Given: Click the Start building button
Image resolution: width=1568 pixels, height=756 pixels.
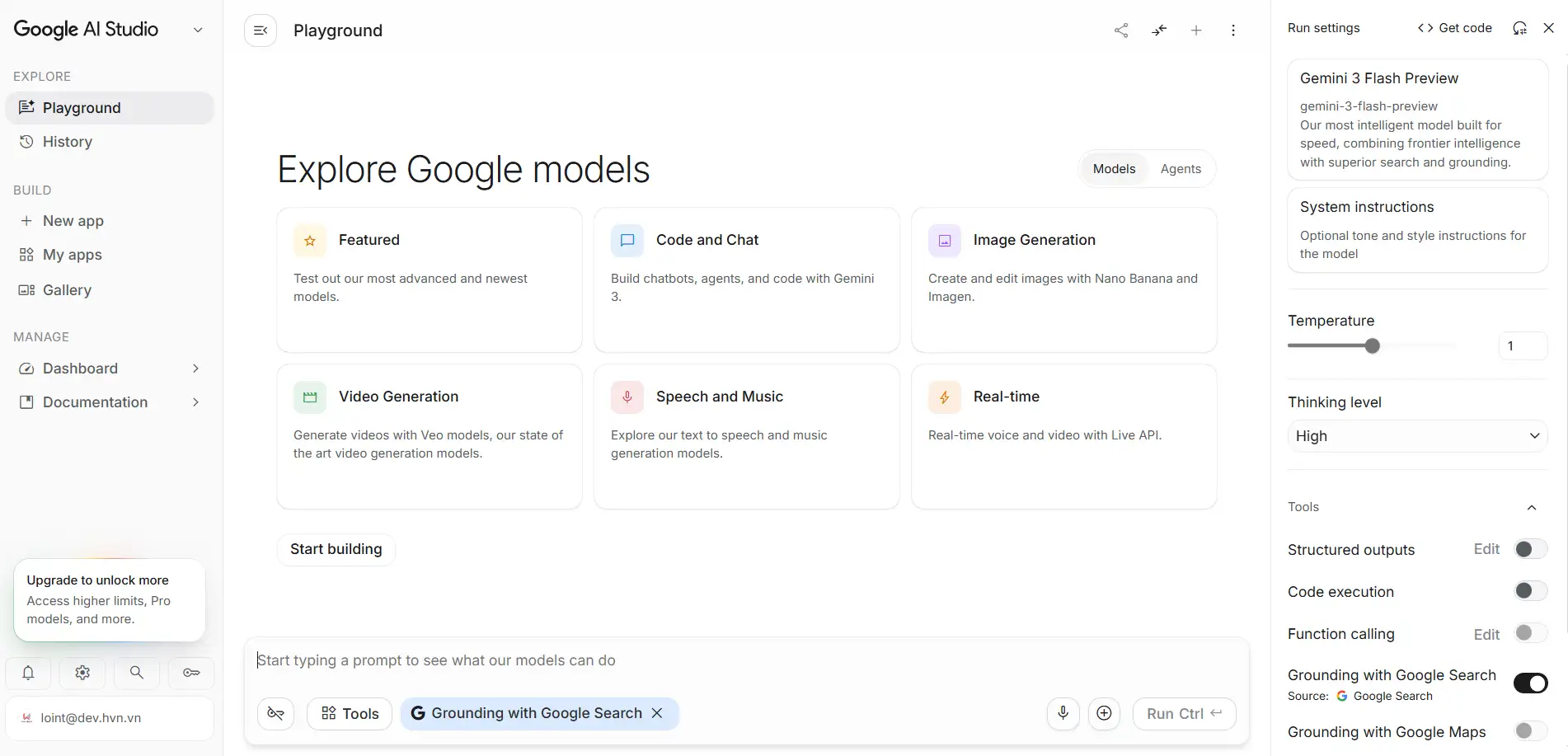Looking at the screenshot, I should [x=336, y=549].
